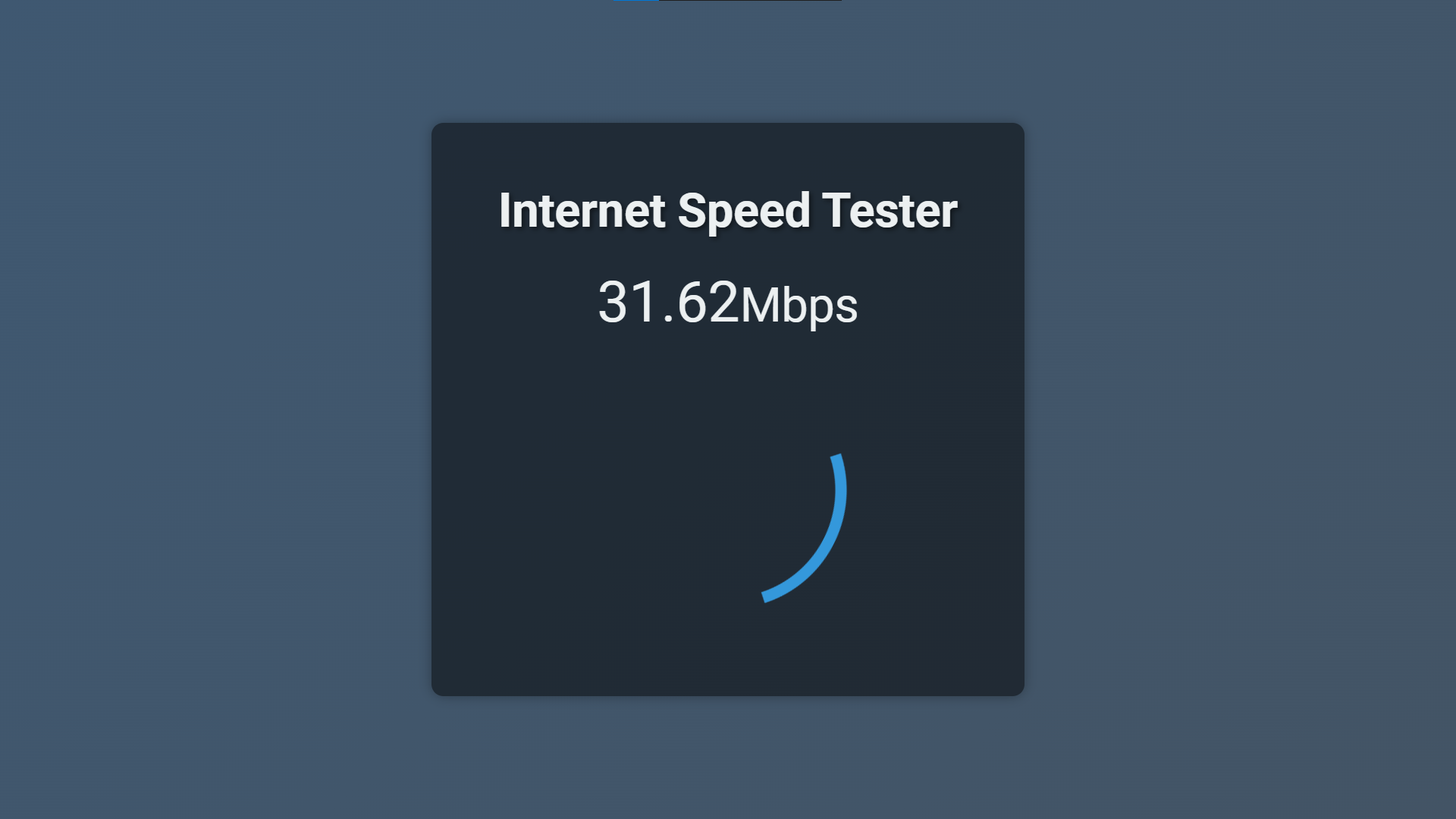Click the blue filled part of the top progress bar
Screen dimensions: 1456x819
pos(636,1)
